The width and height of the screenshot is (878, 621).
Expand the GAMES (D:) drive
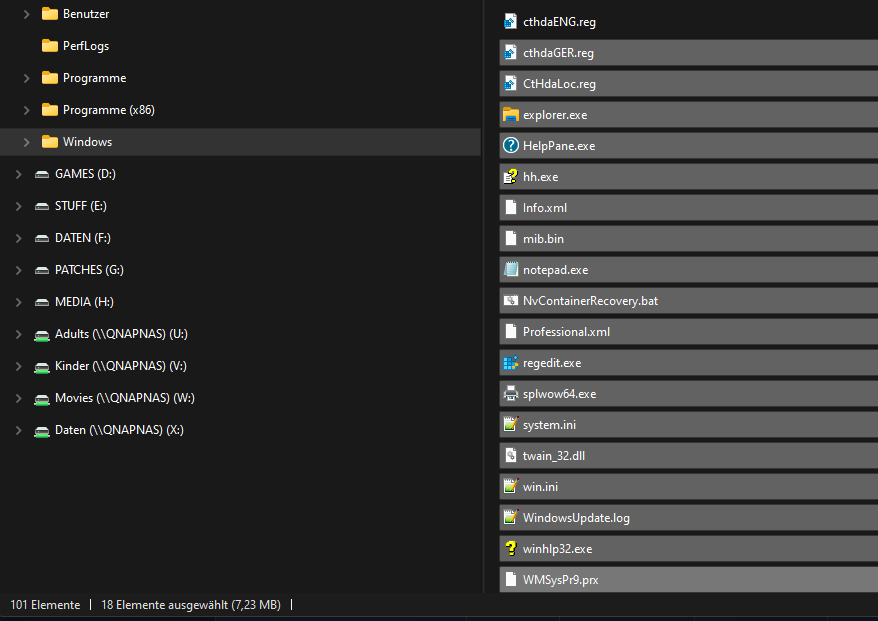pos(18,174)
